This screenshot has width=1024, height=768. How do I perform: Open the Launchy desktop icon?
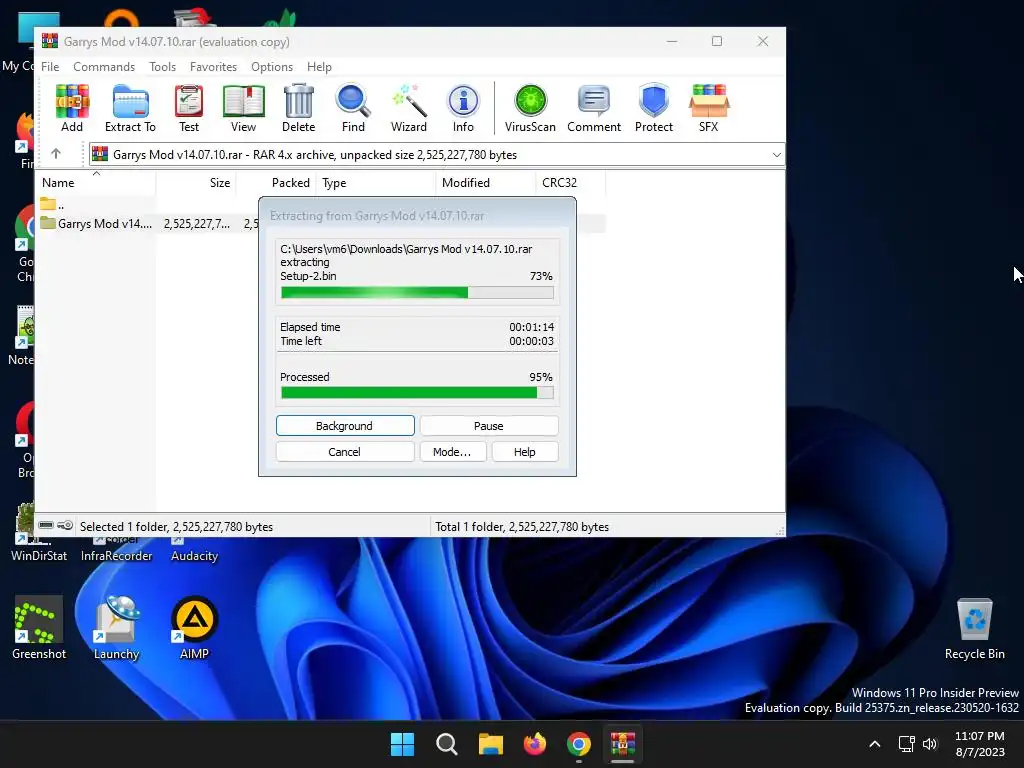[x=116, y=628]
